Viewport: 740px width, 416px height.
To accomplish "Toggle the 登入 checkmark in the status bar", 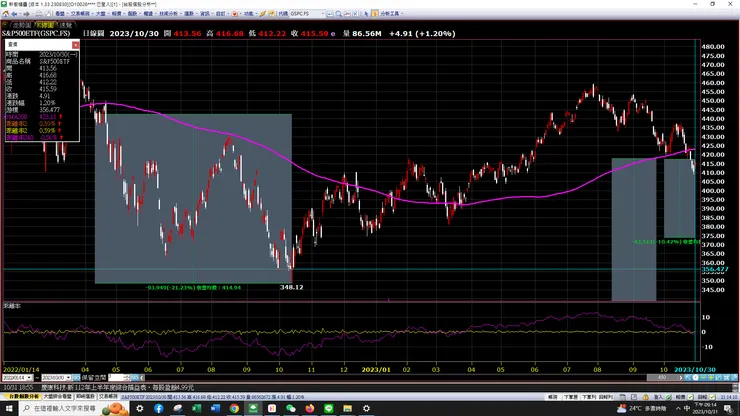I will coord(668,397).
